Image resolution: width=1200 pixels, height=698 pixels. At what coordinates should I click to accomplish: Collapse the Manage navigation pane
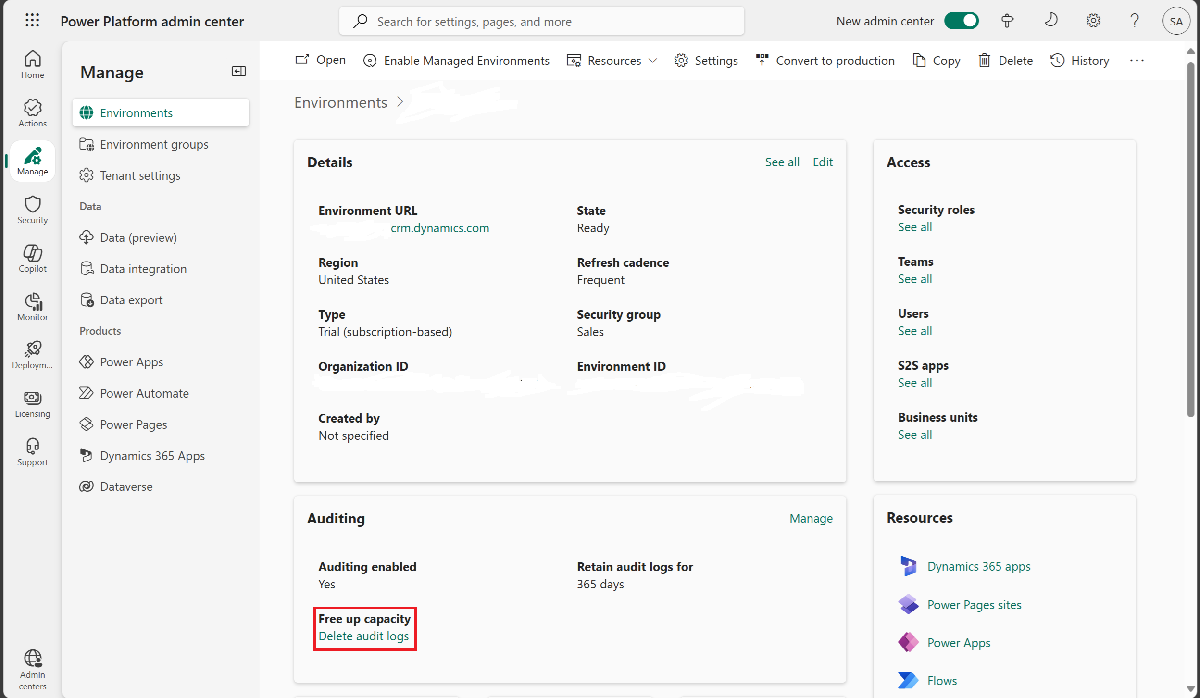point(239,71)
